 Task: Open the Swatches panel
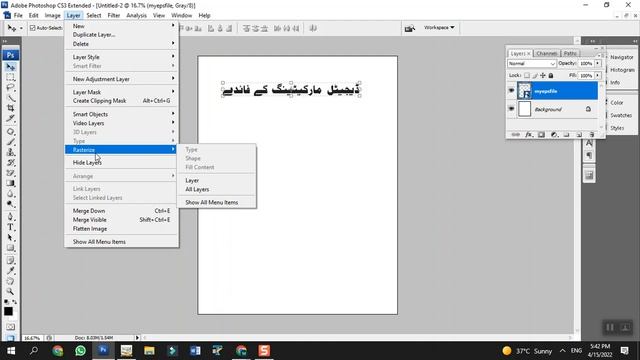click(x=621, y=116)
